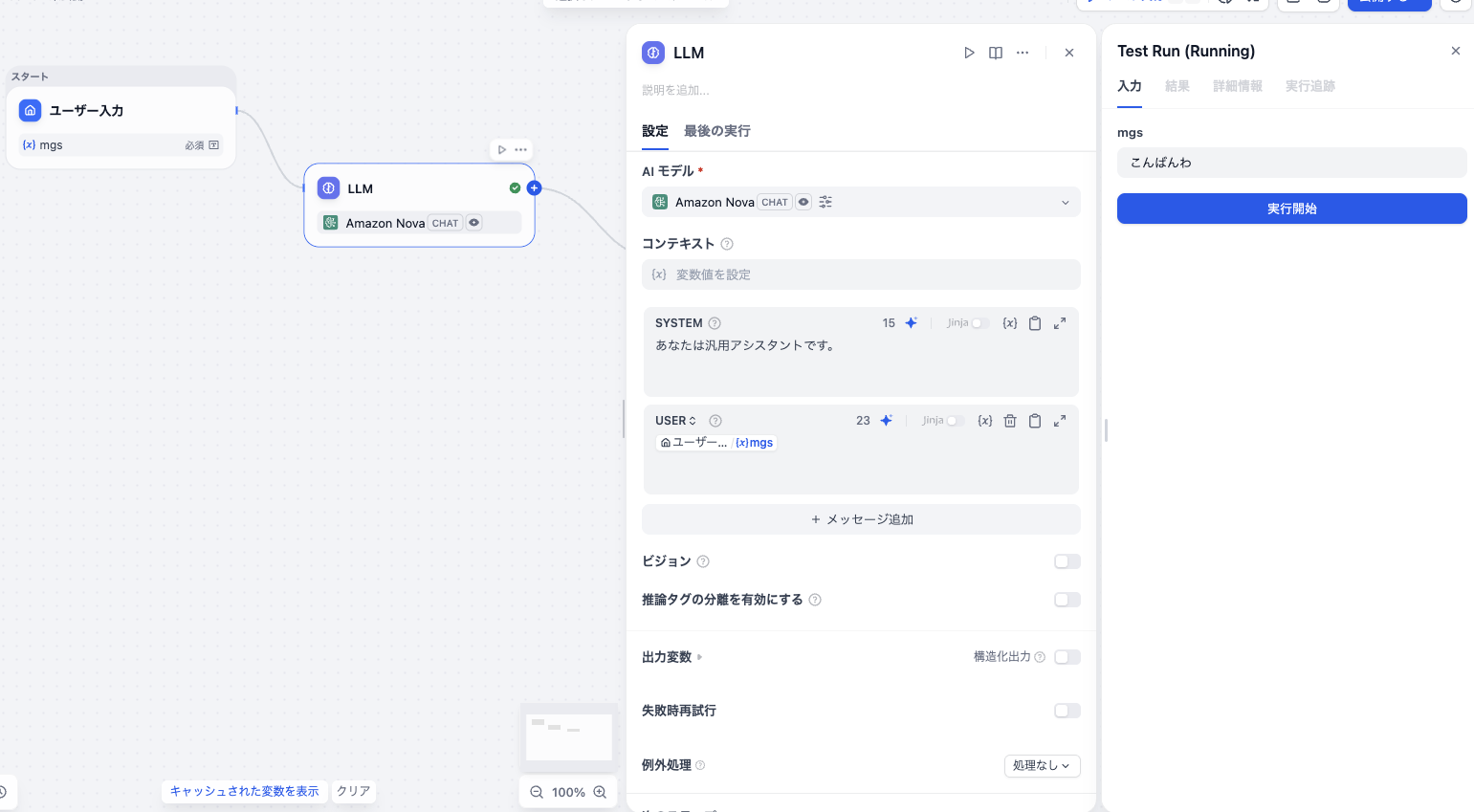This screenshot has height=812, width=1474.
Task: Run the LLM step from panel header
Action: pos(969,53)
